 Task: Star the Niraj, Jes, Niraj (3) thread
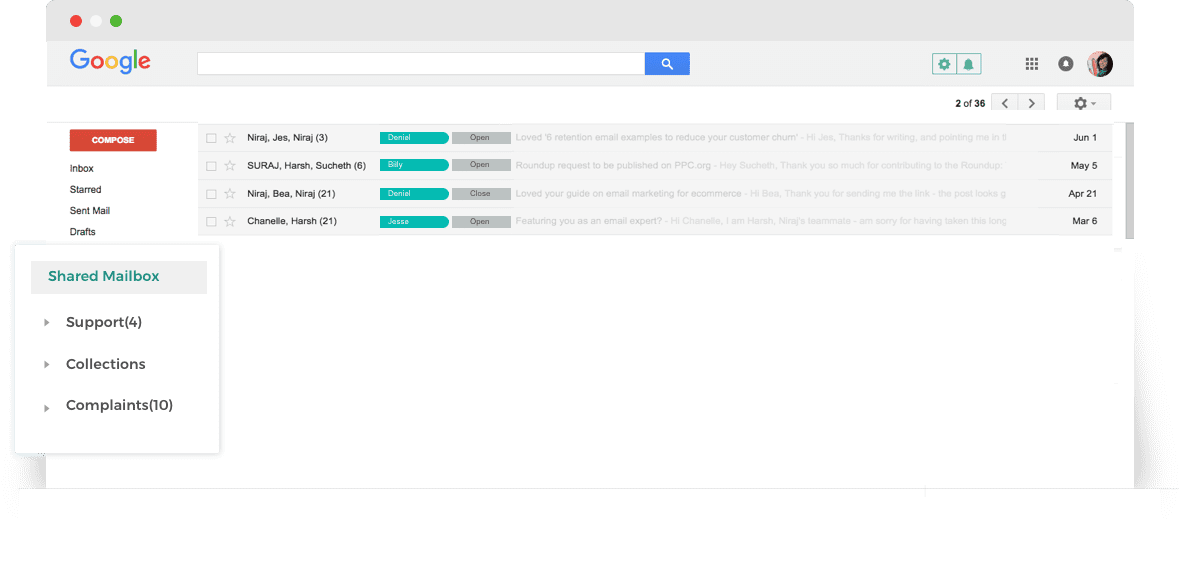(230, 138)
